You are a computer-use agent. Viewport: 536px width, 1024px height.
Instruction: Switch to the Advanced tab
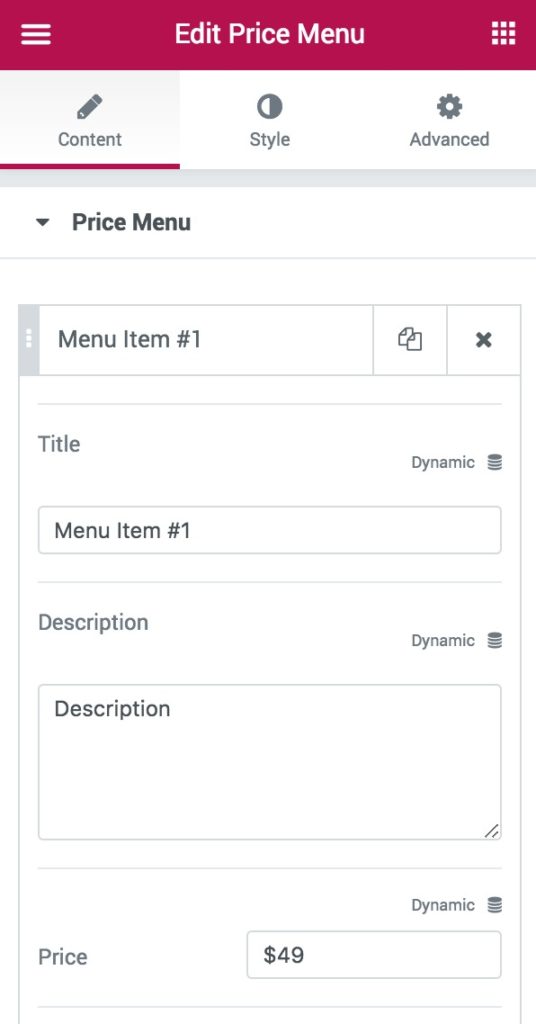click(449, 121)
